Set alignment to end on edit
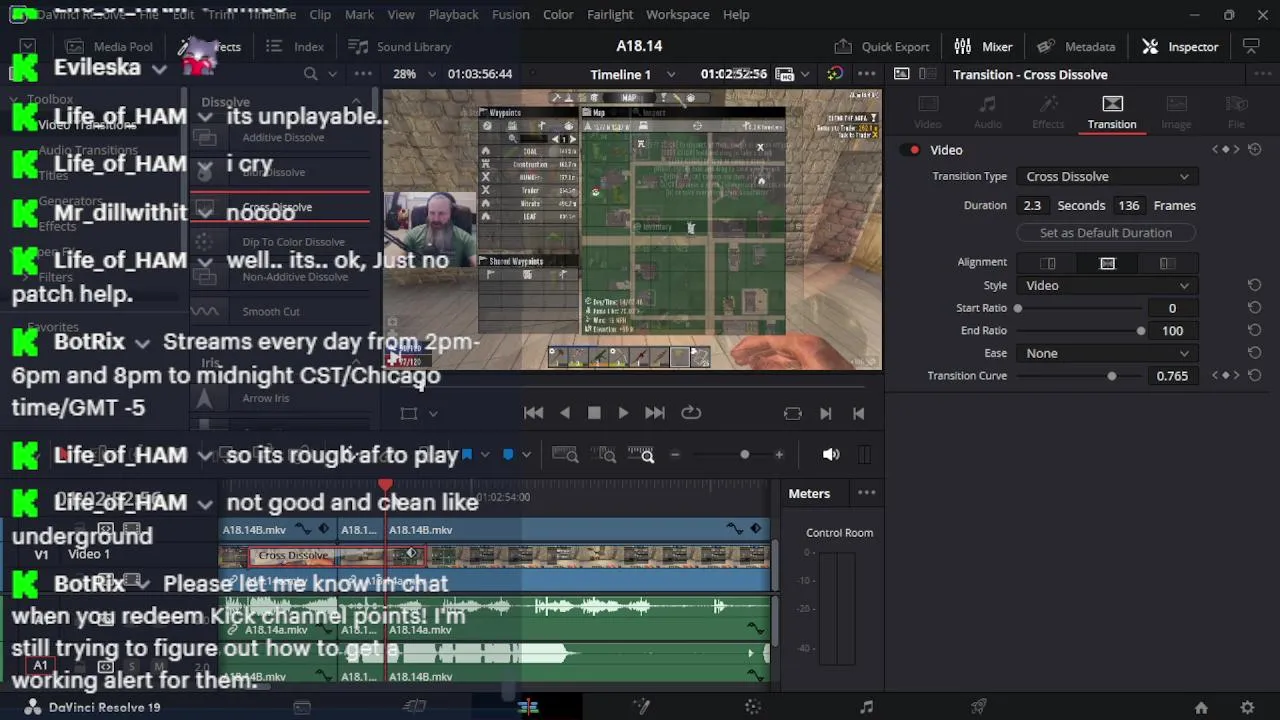Screen dimensions: 1280x720 tap(1048, 263)
